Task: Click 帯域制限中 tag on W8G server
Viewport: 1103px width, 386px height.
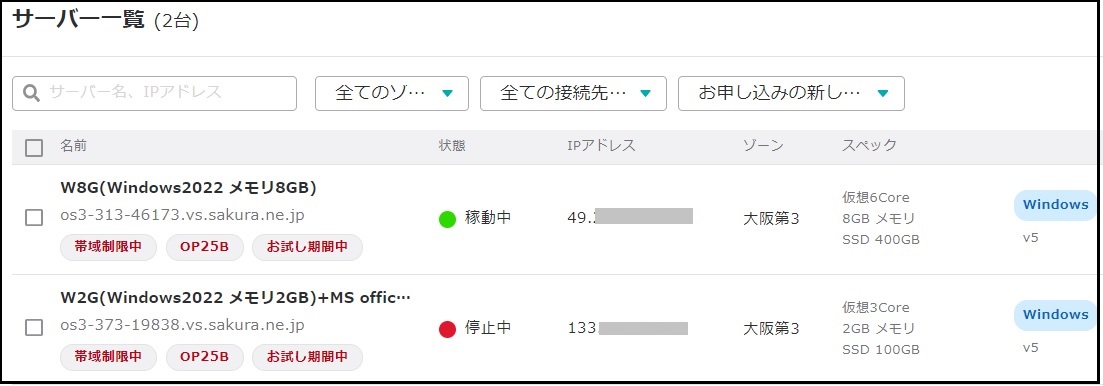Action: click(108, 247)
